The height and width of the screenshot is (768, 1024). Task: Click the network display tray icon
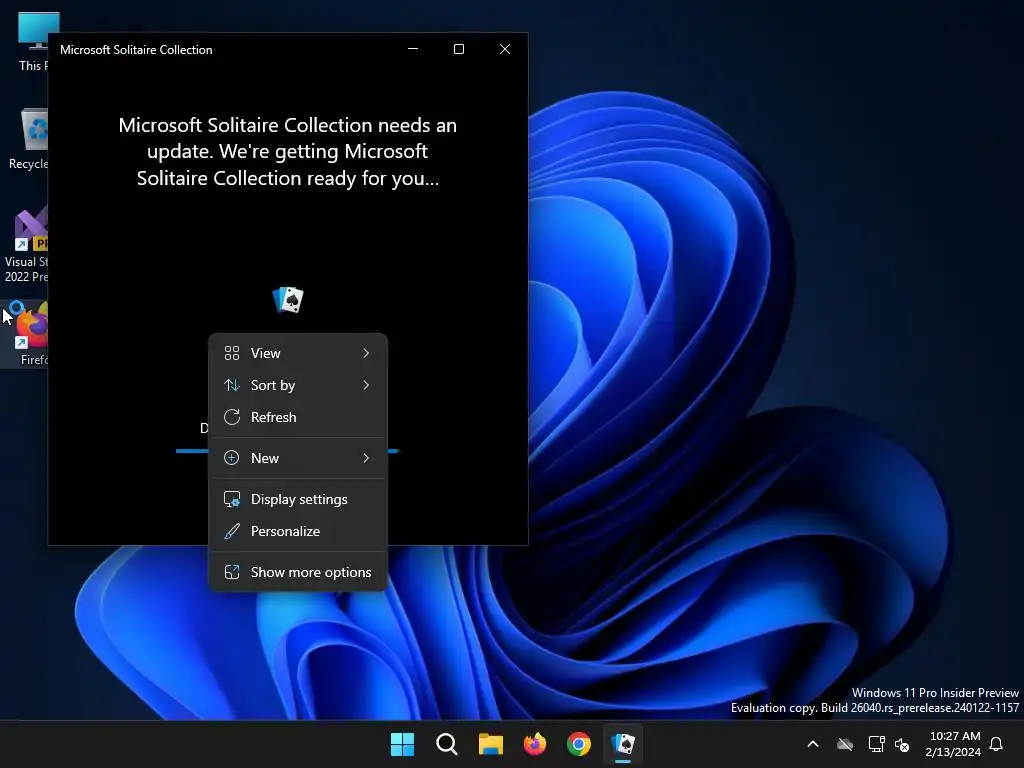876,744
